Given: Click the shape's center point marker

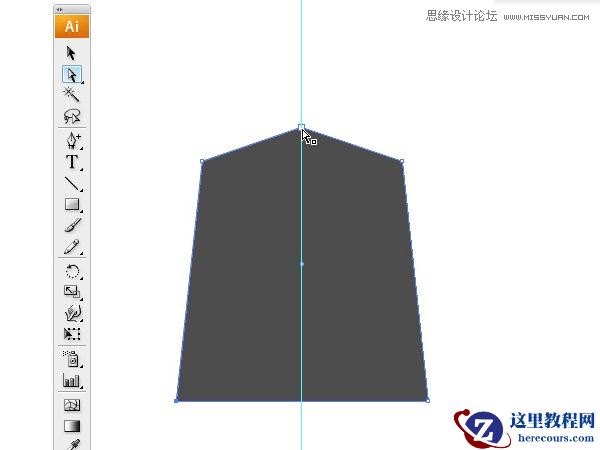Looking at the screenshot, I should 302,264.
